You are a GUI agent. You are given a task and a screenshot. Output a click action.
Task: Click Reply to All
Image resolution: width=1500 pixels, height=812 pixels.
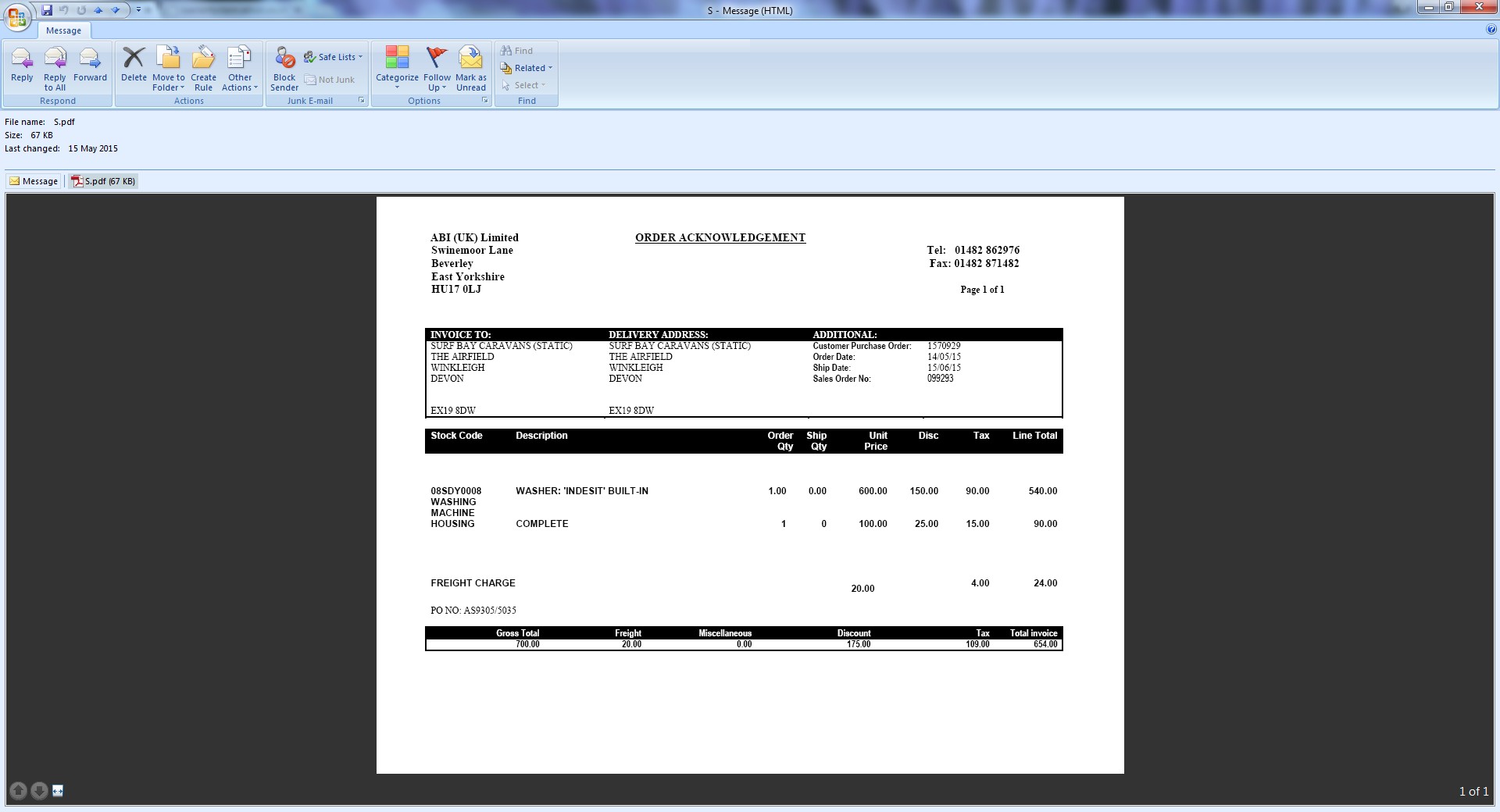55,69
